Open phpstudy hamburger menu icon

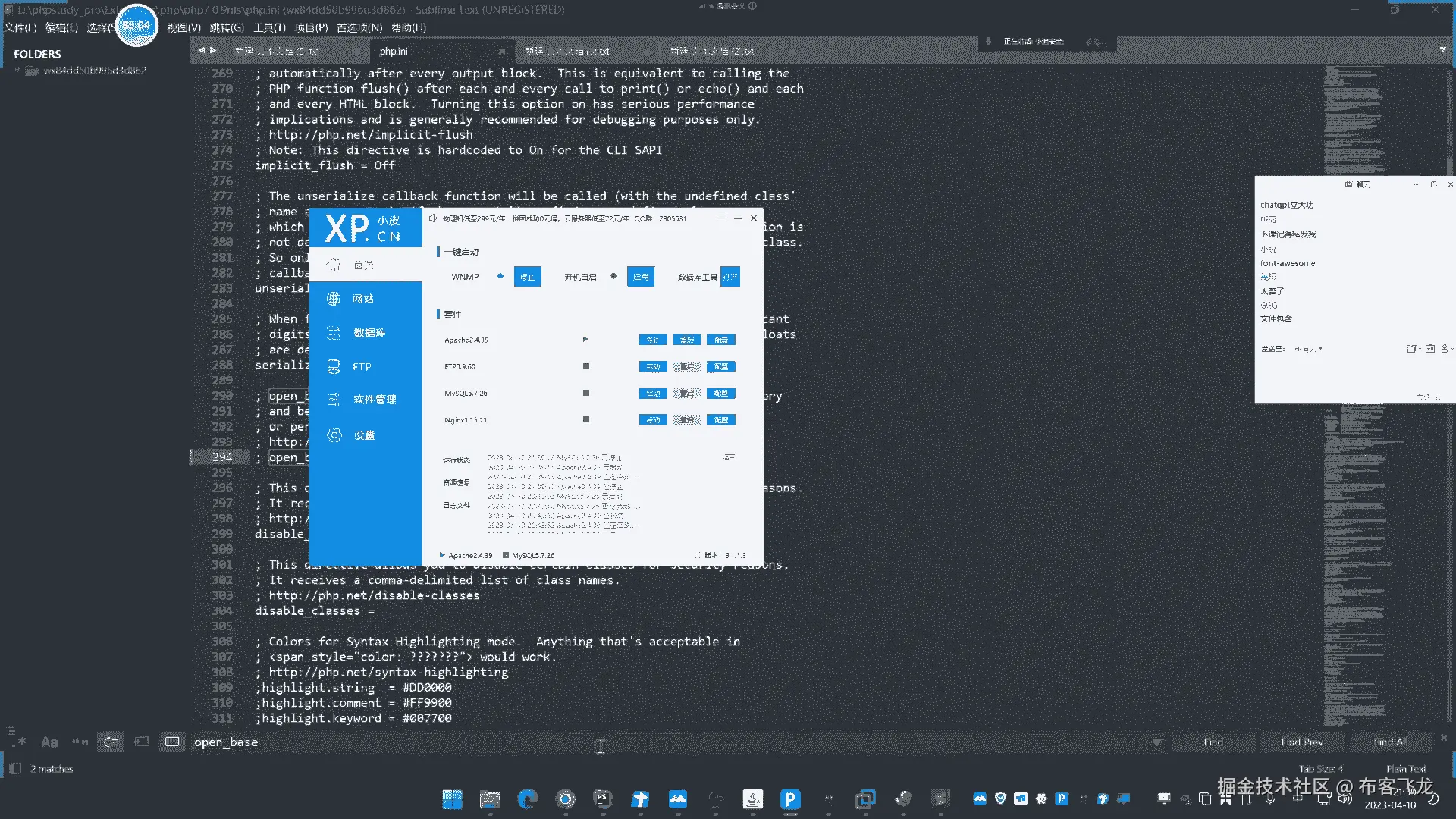(722, 218)
